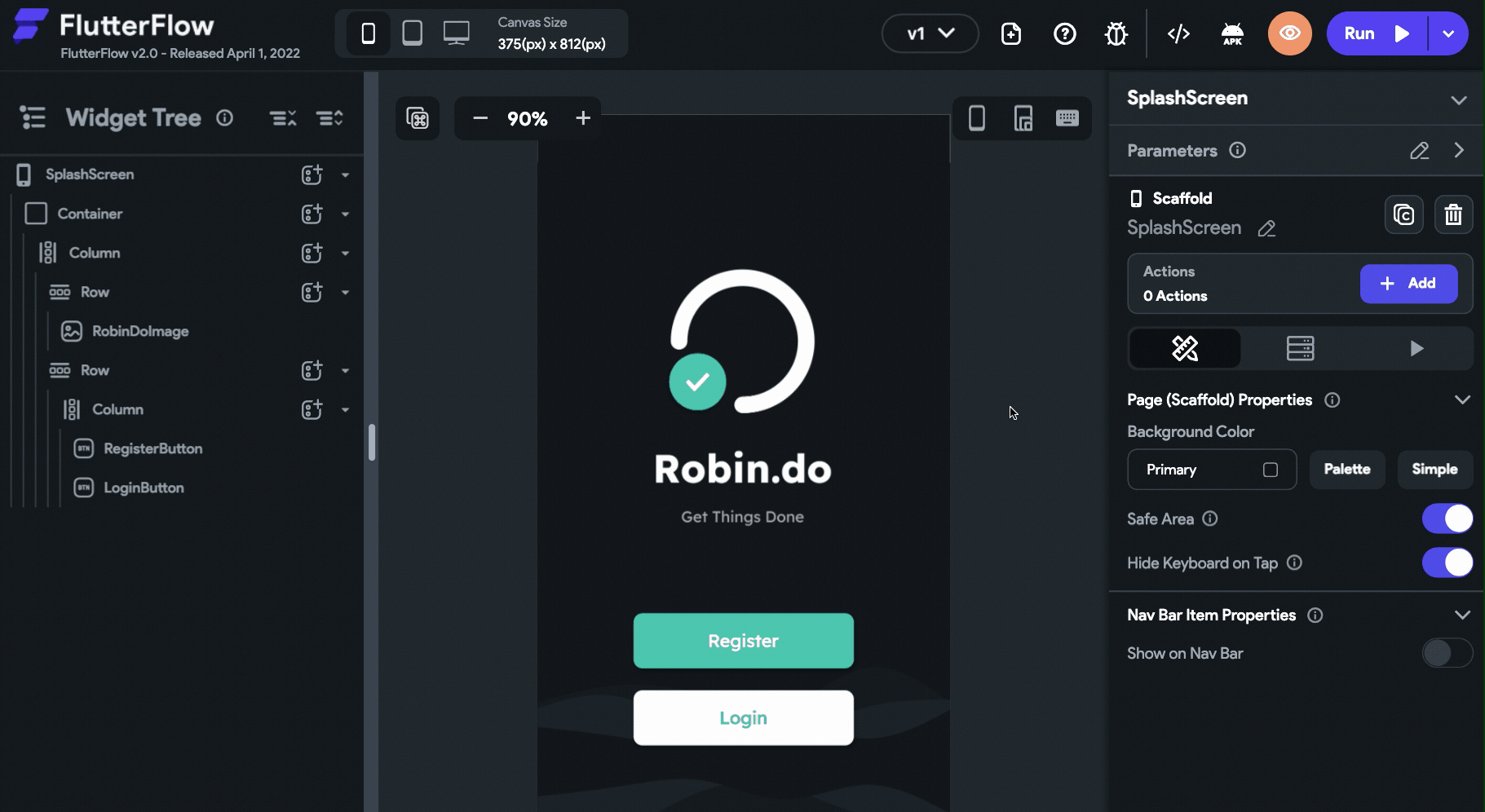Collapse Nav Bar Item Properties section
This screenshot has width=1485, height=812.
1462,615
